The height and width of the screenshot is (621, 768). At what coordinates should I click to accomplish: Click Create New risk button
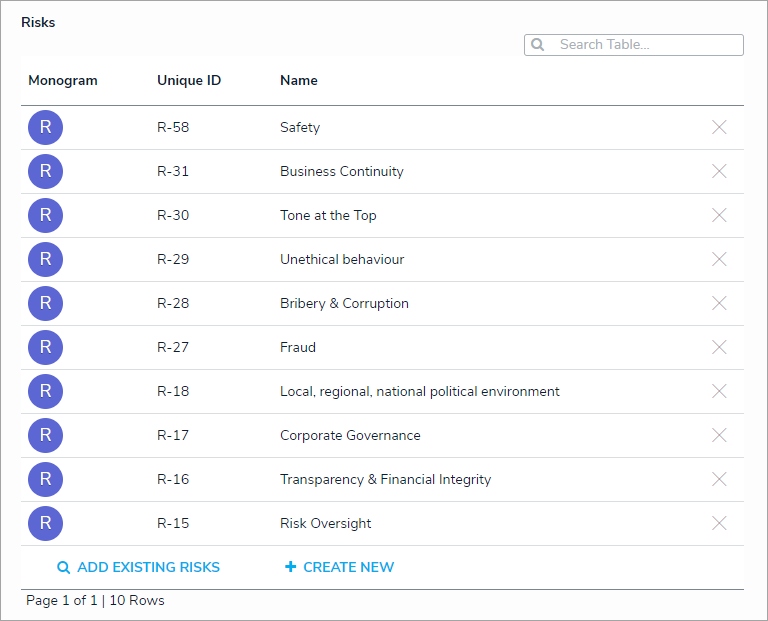pos(340,567)
